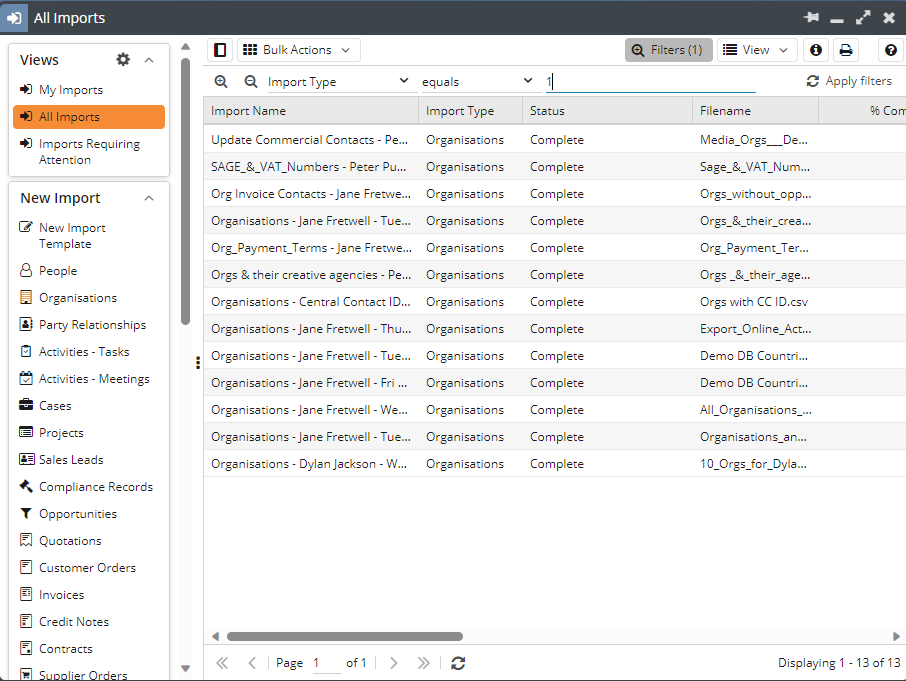
Task: Click Apply filters button
Action: tap(849, 81)
